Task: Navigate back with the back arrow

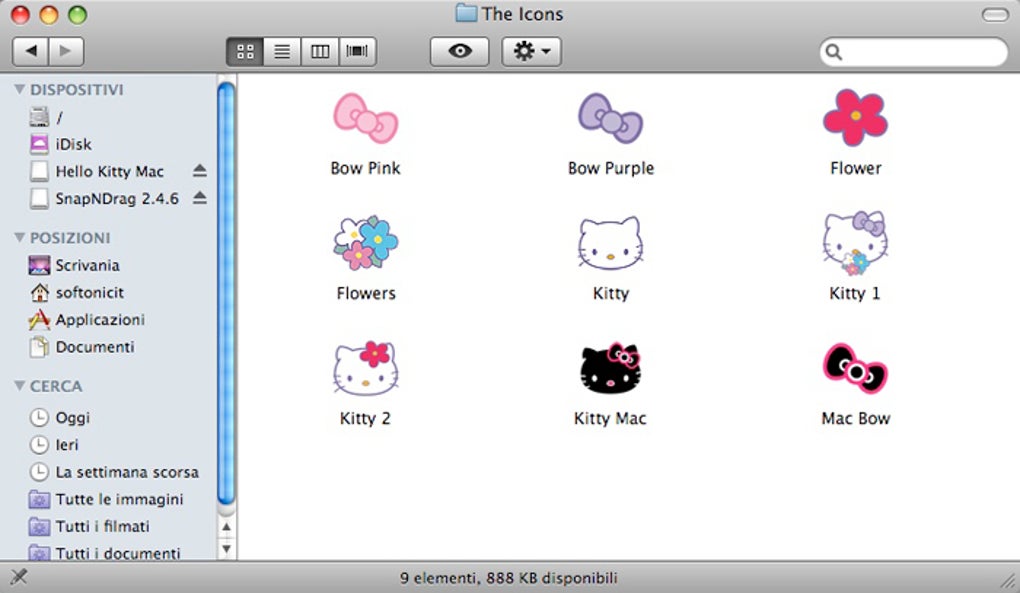Action: coord(31,51)
